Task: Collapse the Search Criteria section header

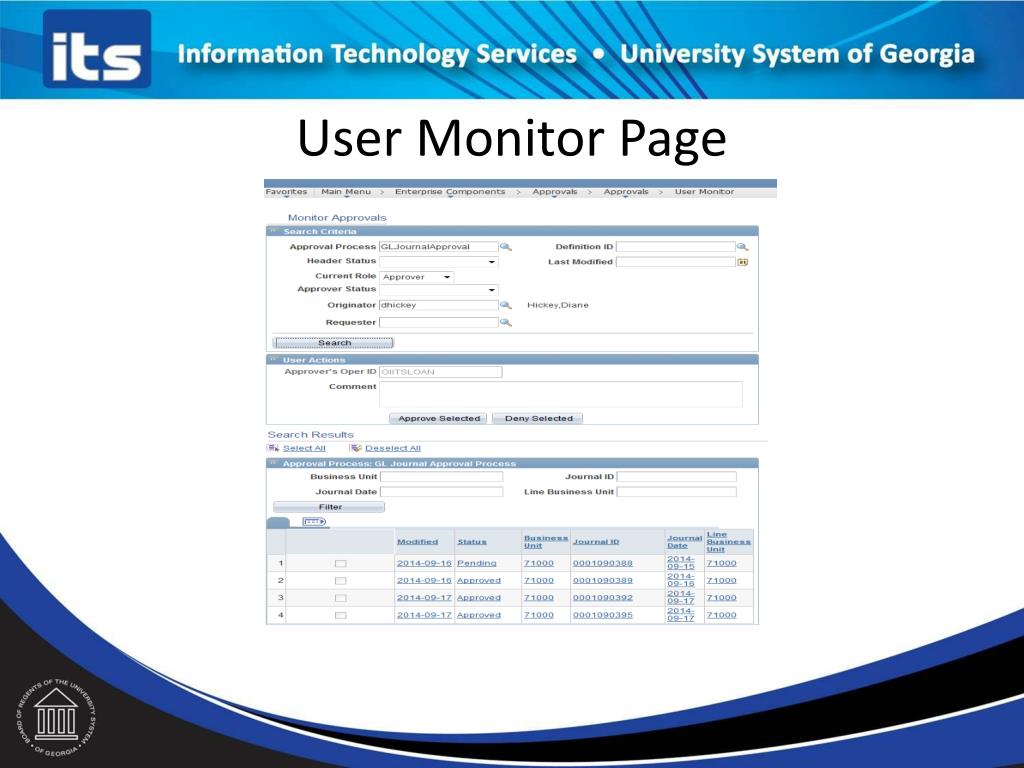Action: click(274, 231)
